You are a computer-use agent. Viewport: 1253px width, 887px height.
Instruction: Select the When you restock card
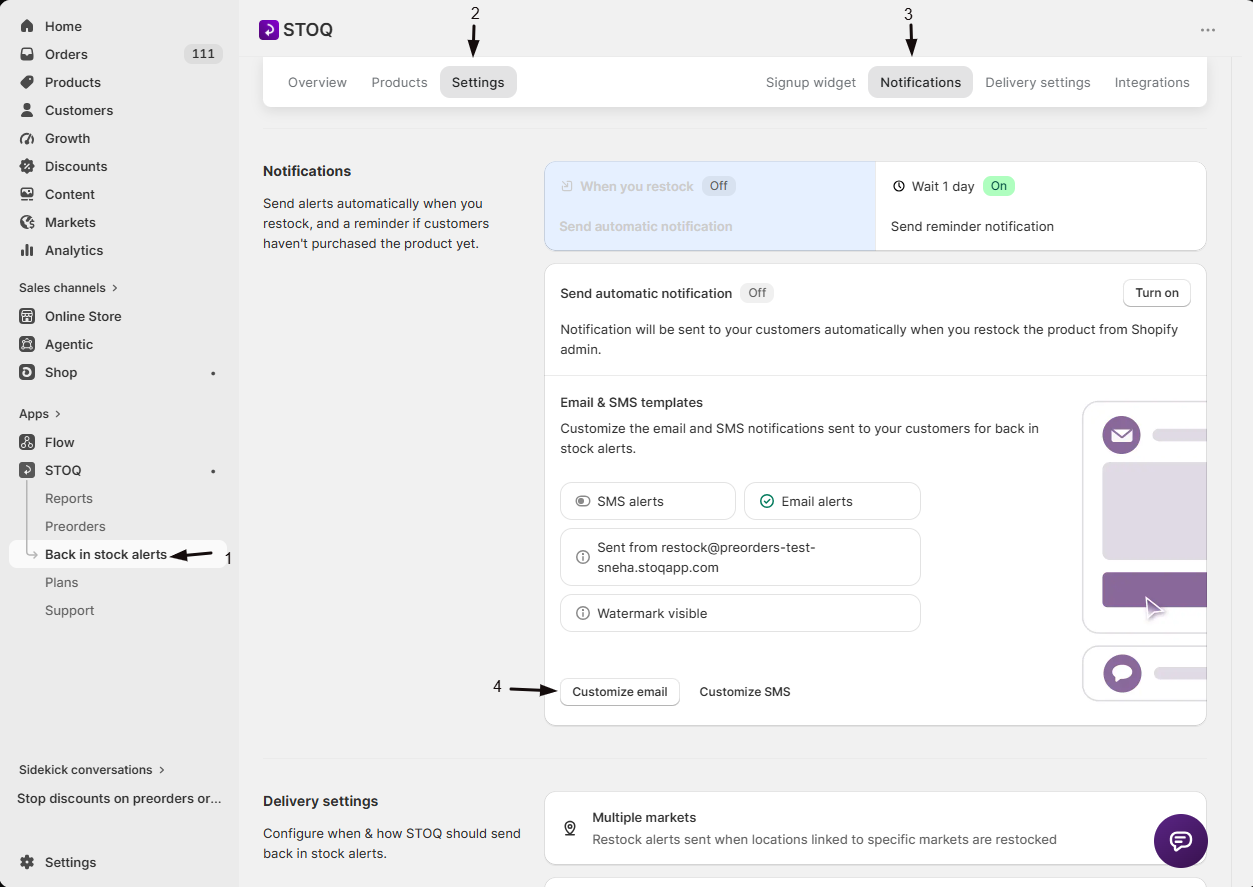point(710,206)
